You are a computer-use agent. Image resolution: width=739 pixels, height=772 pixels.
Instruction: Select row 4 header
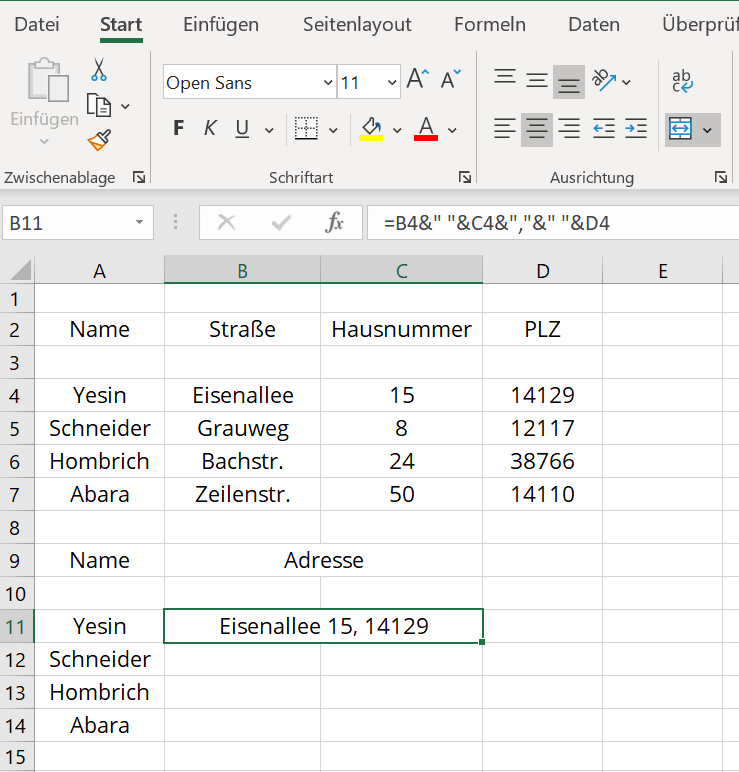click(17, 395)
